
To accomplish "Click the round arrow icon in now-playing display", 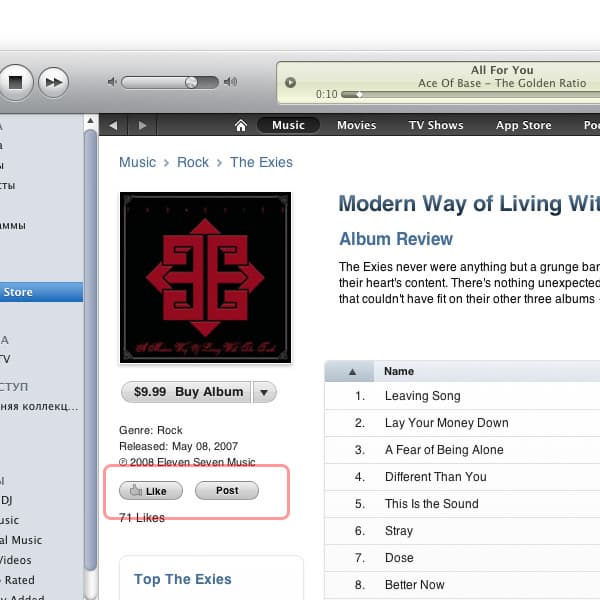I will (x=290, y=82).
